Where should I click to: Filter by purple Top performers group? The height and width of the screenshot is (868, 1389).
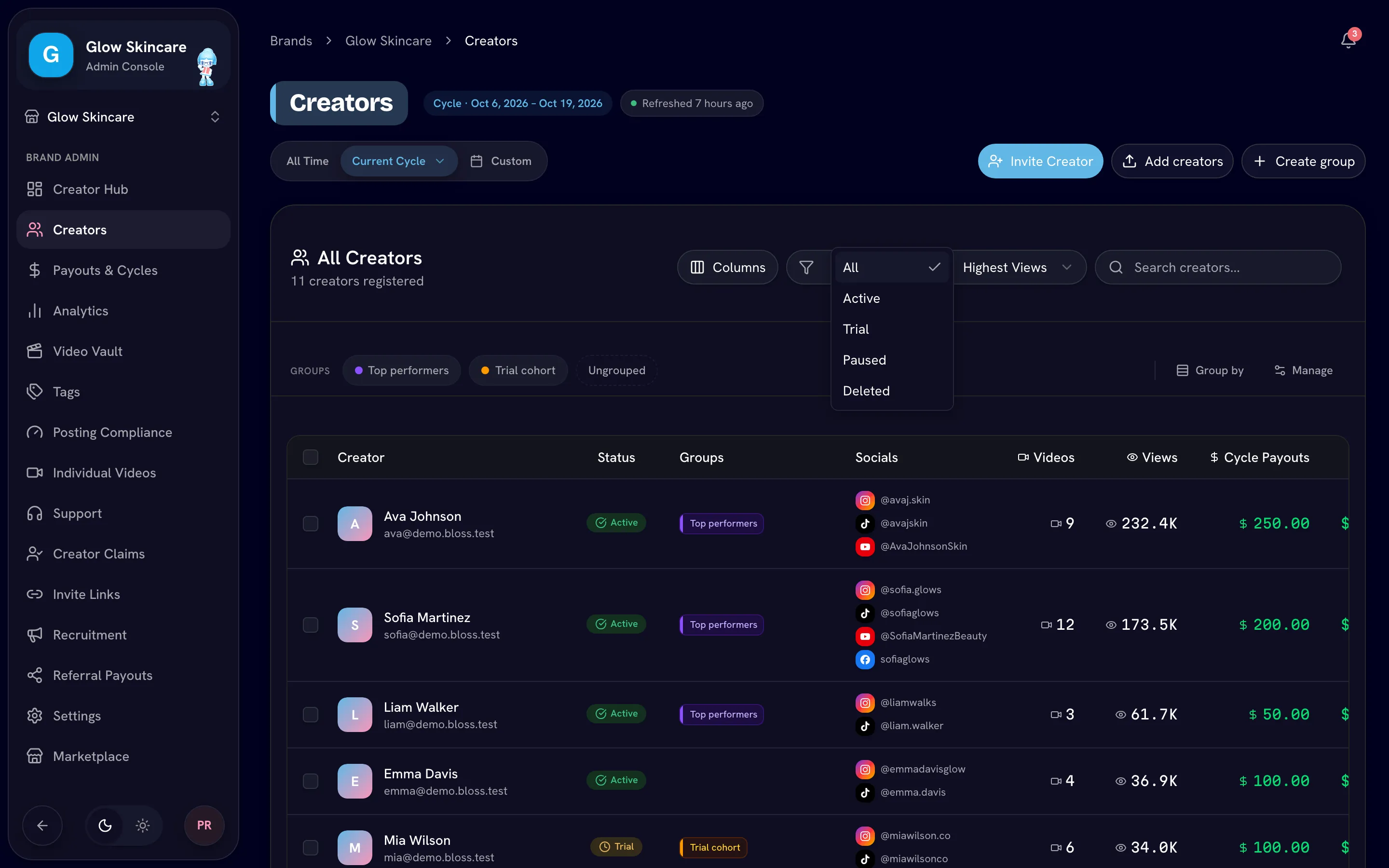(x=402, y=370)
